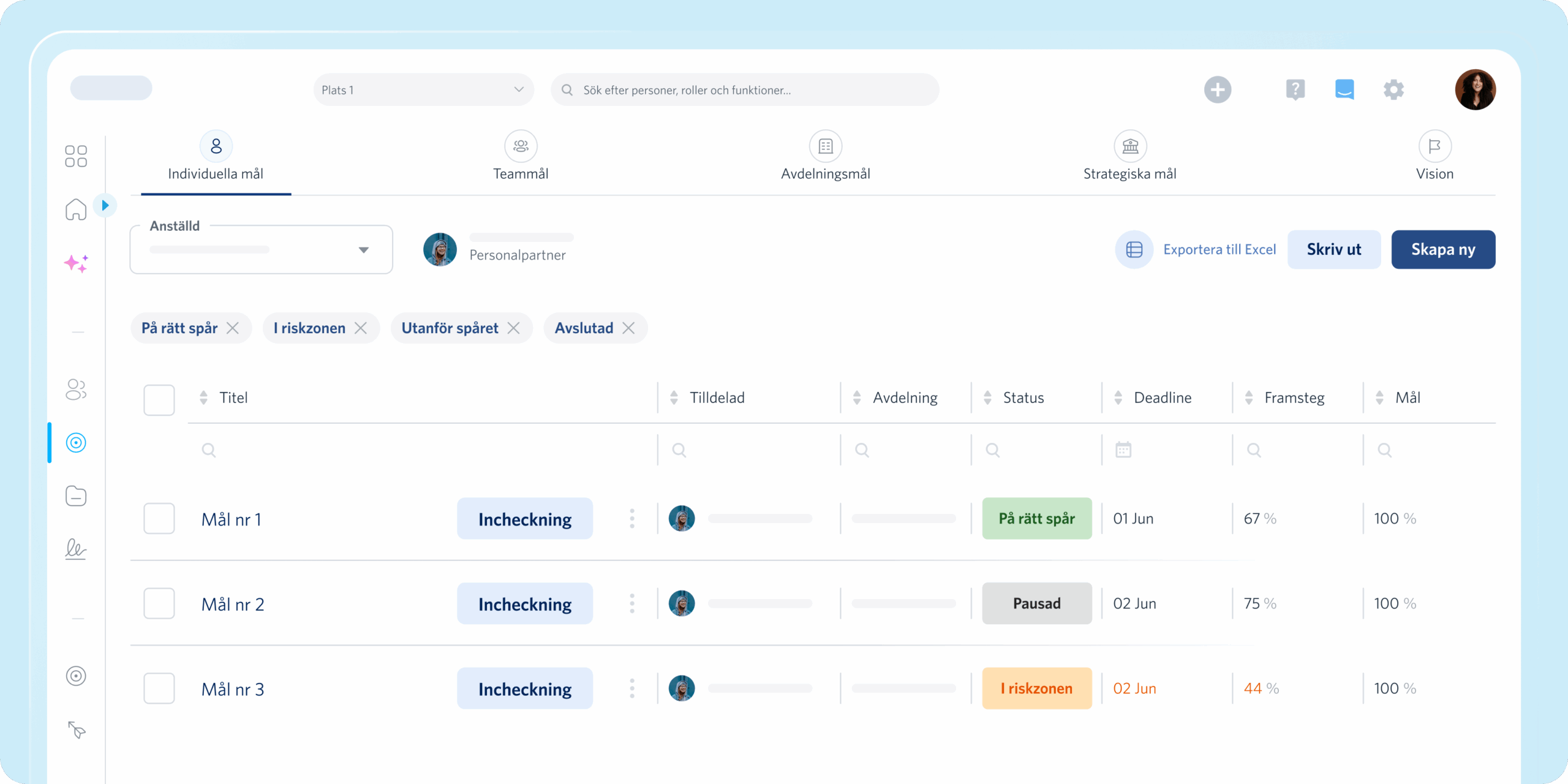Check the Mål nr 1 row checkbox
1568x784 pixels.
click(159, 519)
